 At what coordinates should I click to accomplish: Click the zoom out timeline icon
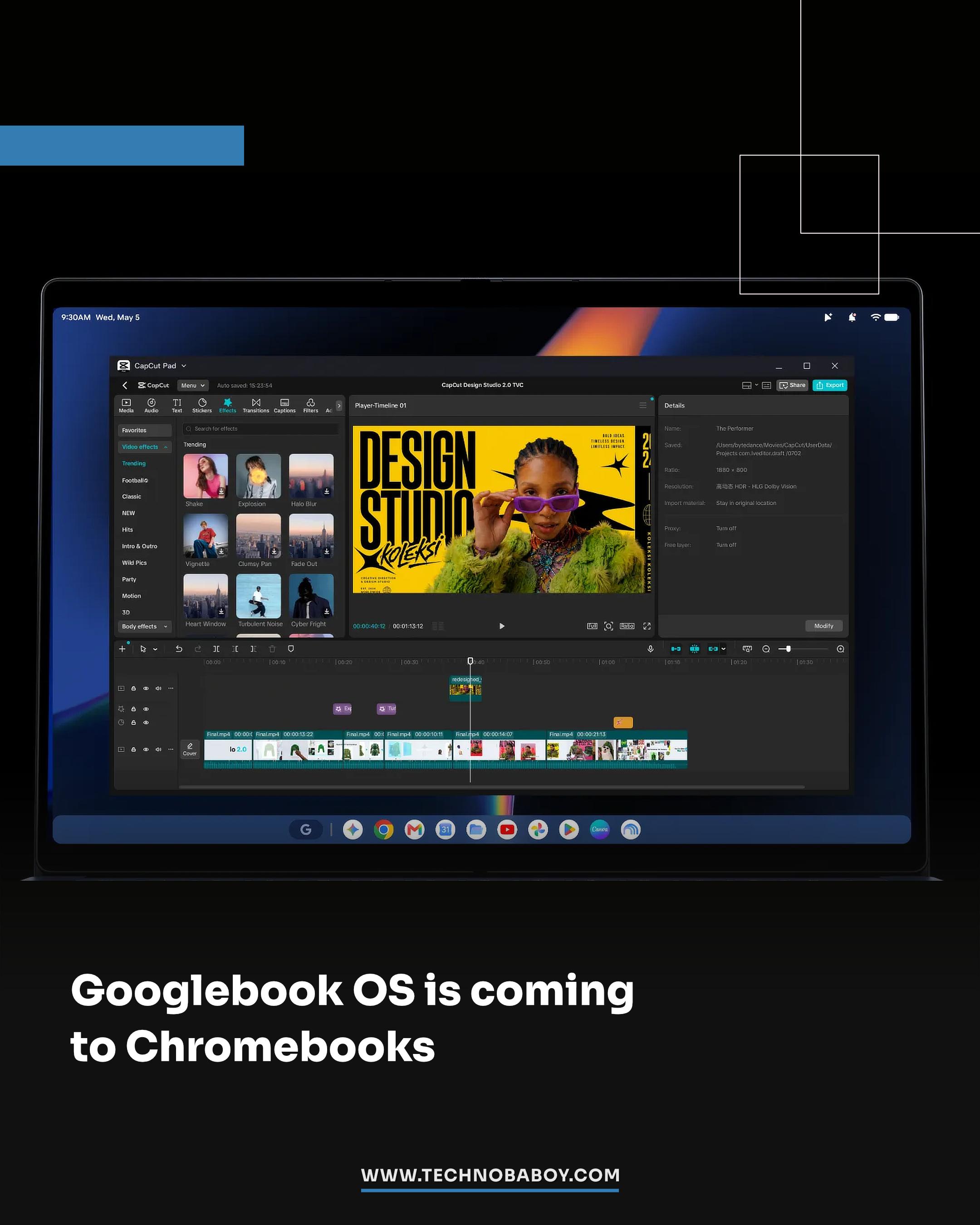pos(766,649)
